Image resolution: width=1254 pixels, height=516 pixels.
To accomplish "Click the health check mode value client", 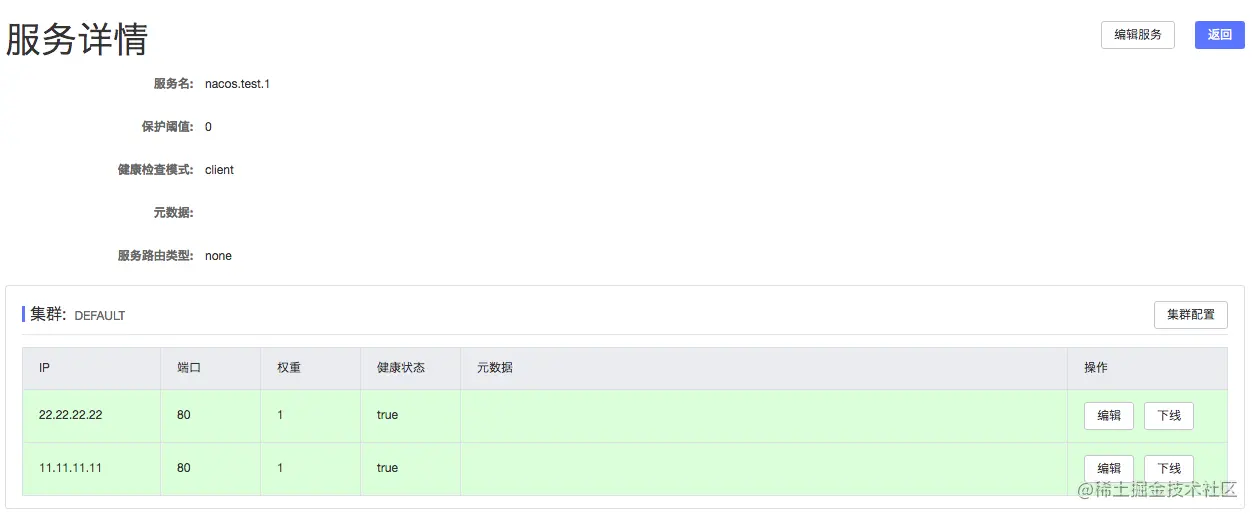I will point(219,170).
